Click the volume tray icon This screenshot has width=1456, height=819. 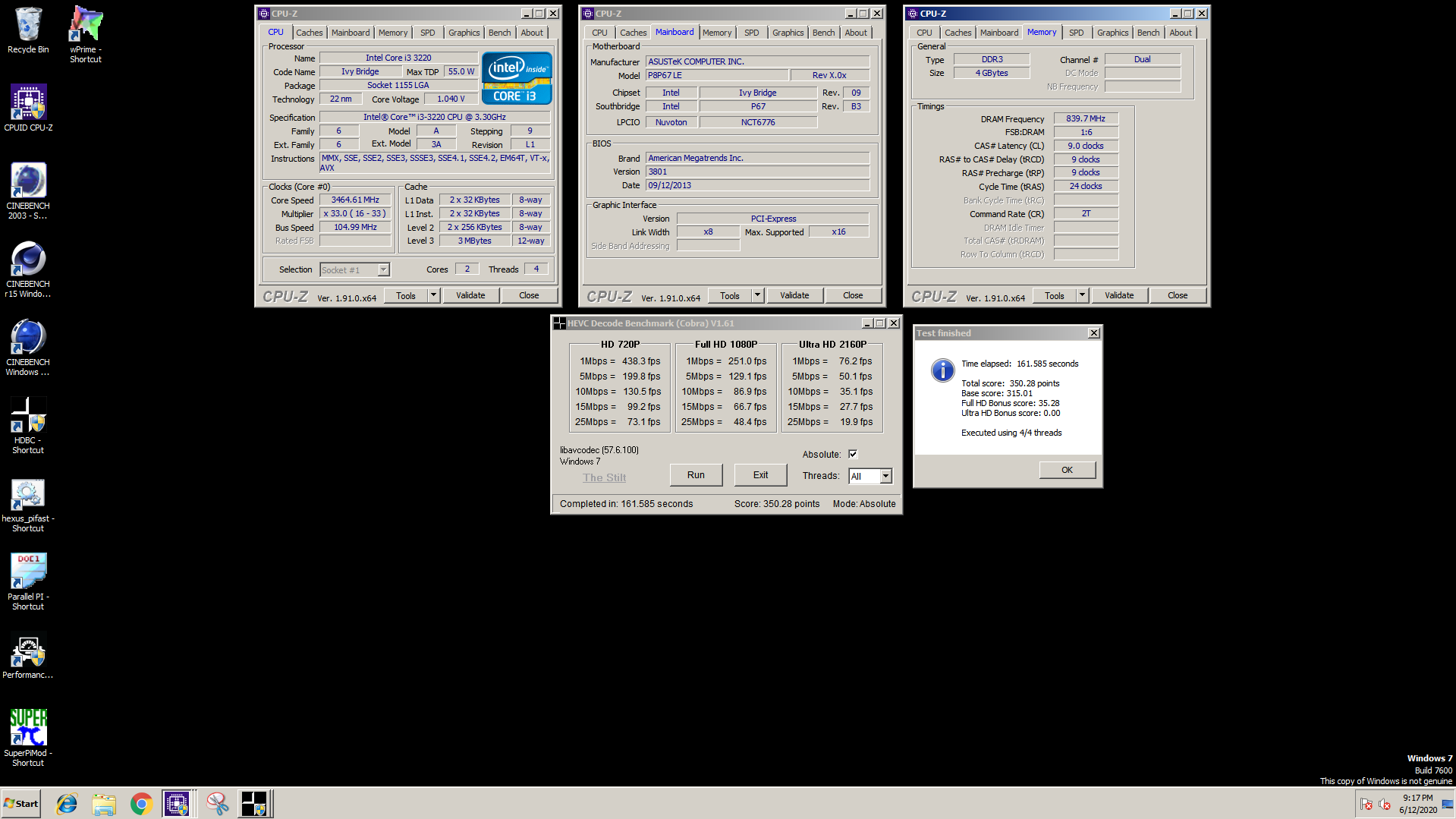point(1384,804)
